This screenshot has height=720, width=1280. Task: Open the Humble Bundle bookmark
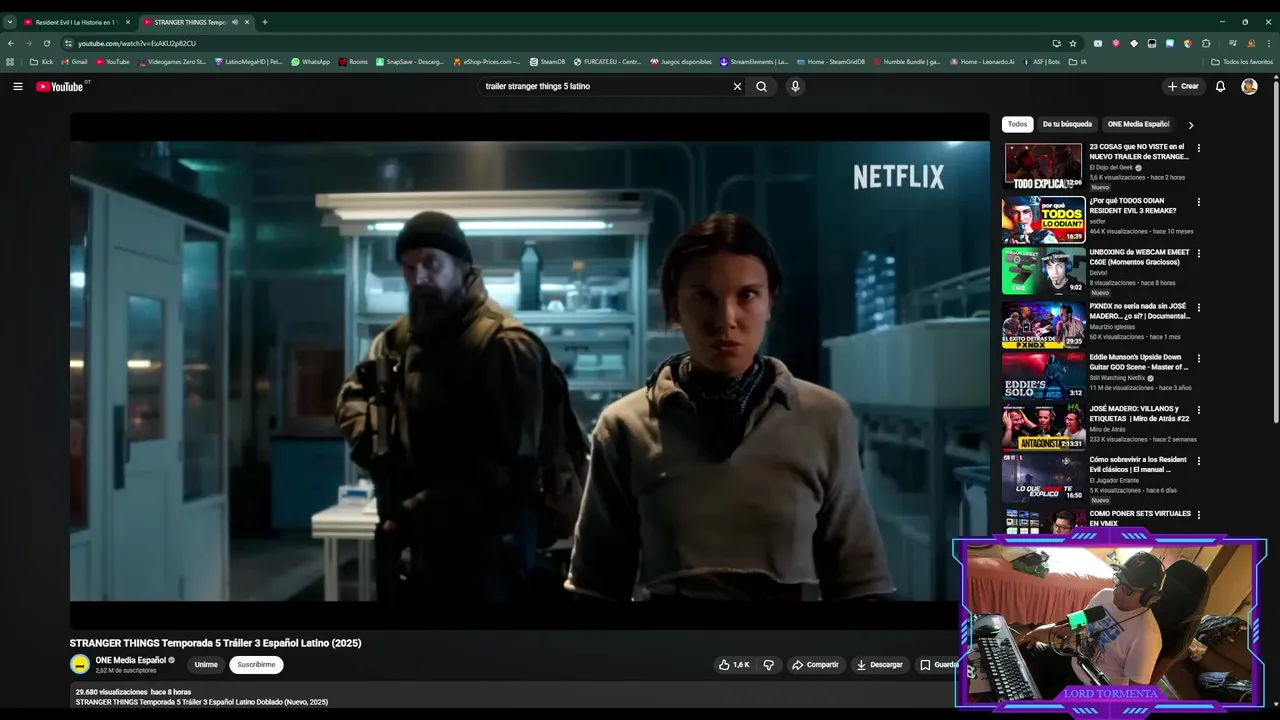click(907, 62)
